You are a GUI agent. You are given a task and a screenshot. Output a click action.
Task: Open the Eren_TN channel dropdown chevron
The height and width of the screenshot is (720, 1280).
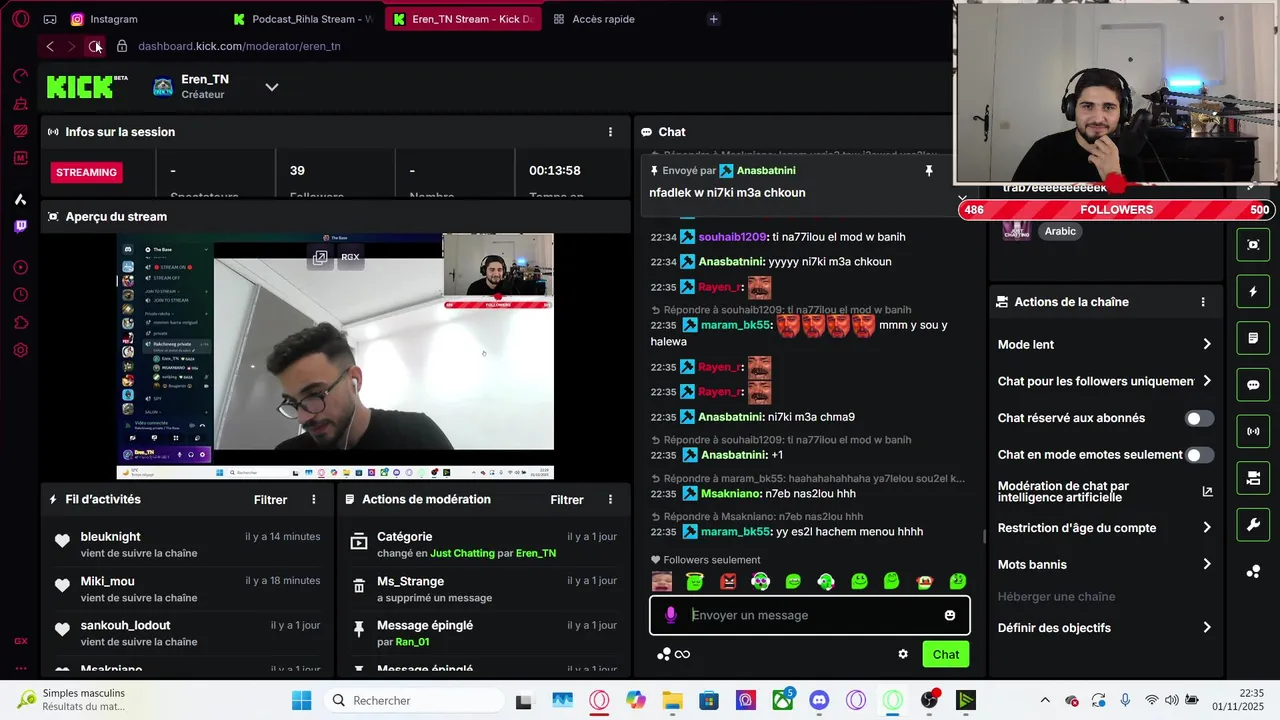pyautogui.click(x=271, y=87)
